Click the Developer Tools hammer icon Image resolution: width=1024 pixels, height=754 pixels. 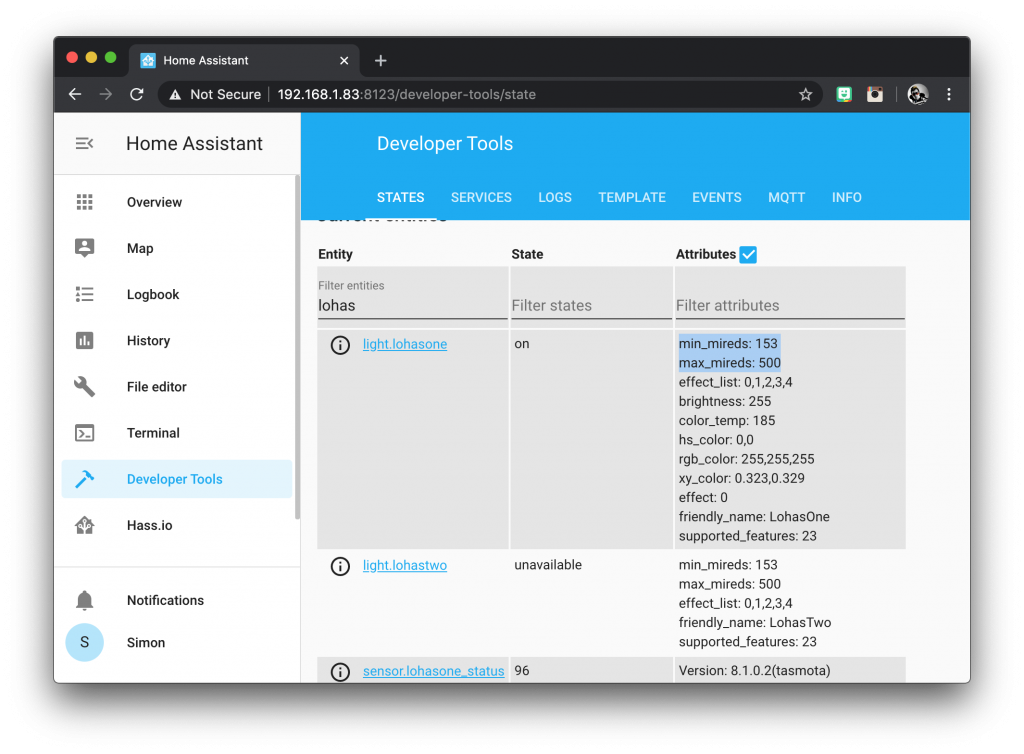click(84, 479)
